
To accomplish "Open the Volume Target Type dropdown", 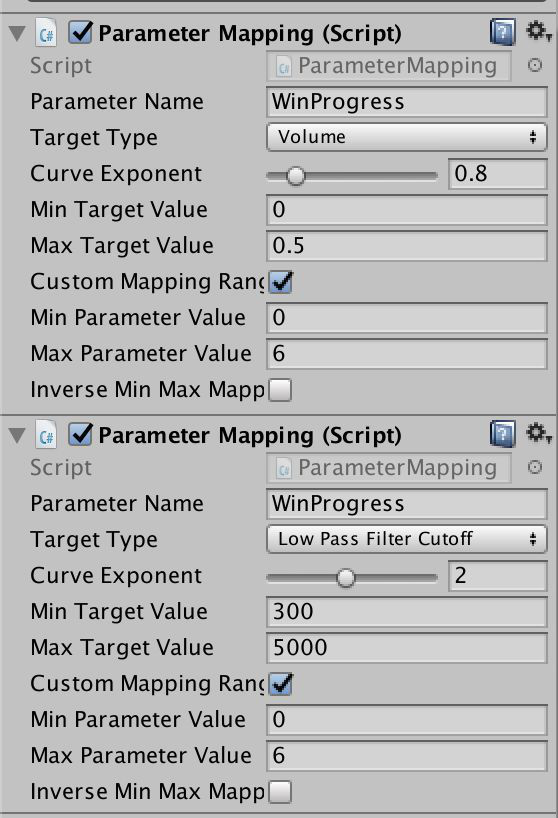I will point(407,137).
